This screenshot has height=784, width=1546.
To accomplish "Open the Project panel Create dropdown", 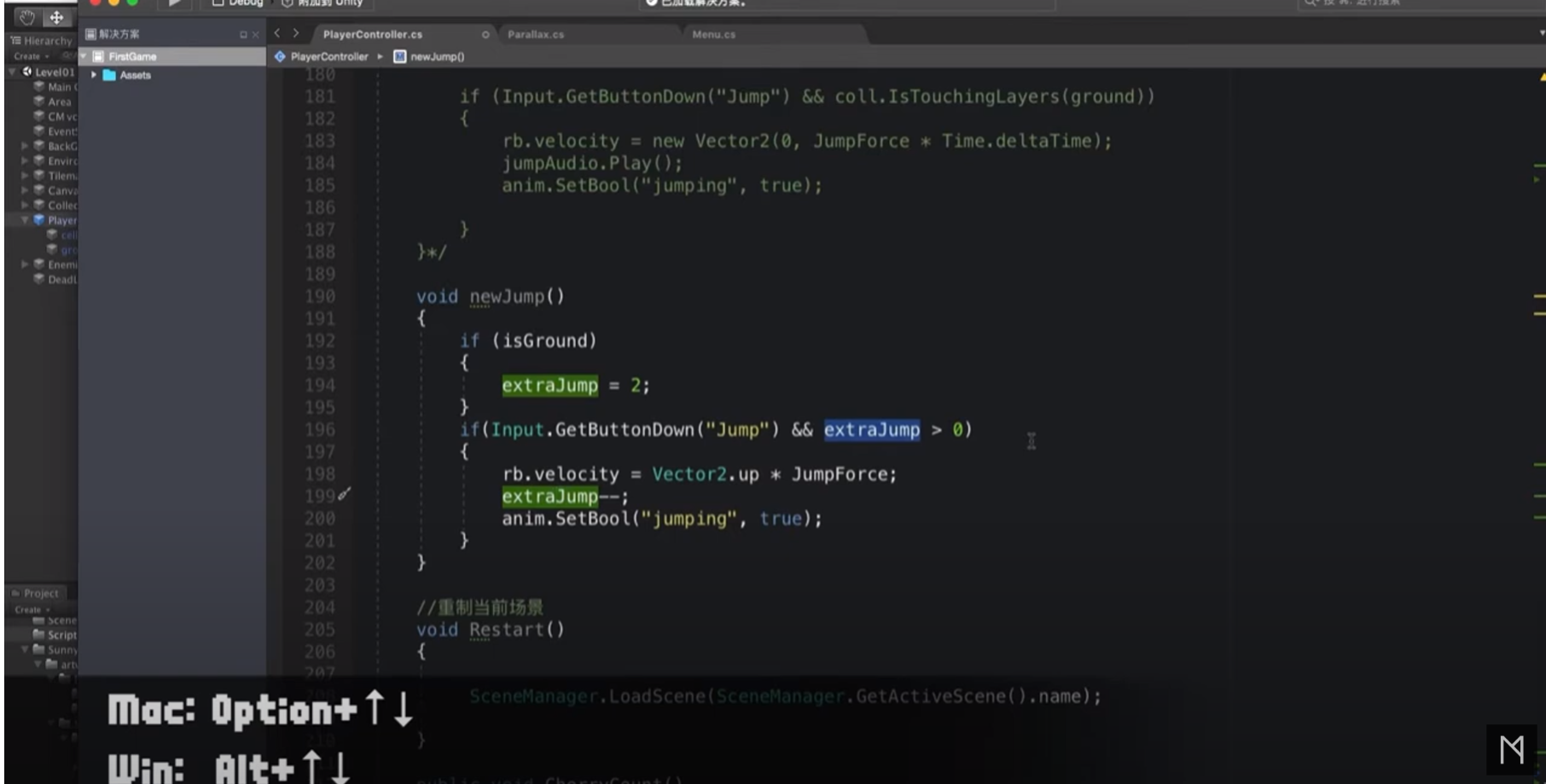I will [32, 609].
